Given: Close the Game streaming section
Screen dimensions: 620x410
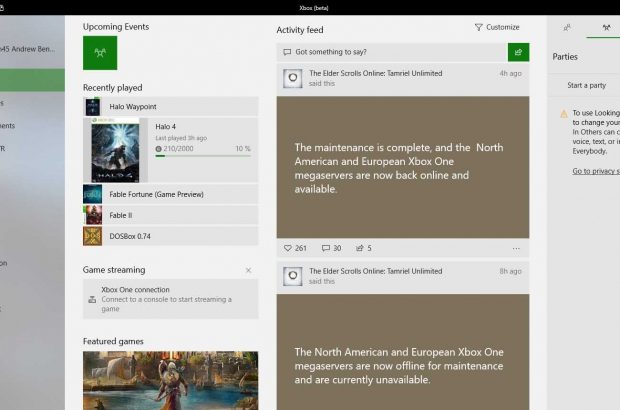Looking at the screenshot, I should (x=248, y=270).
